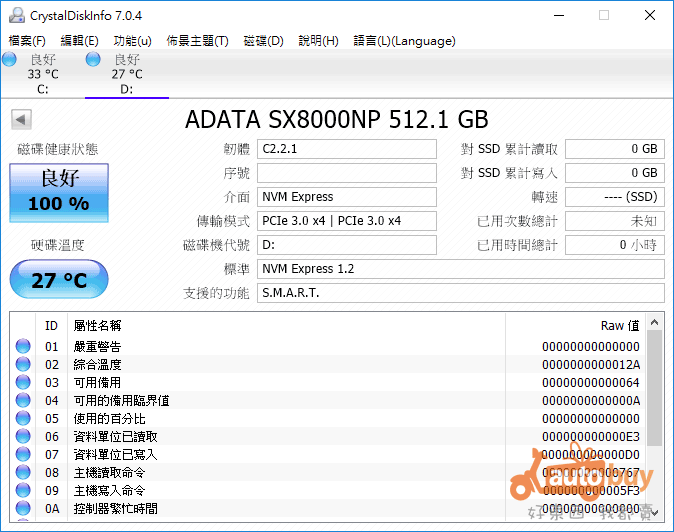674x532 pixels.
Task: Click status orb for attribute 02
Action: click(23, 364)
